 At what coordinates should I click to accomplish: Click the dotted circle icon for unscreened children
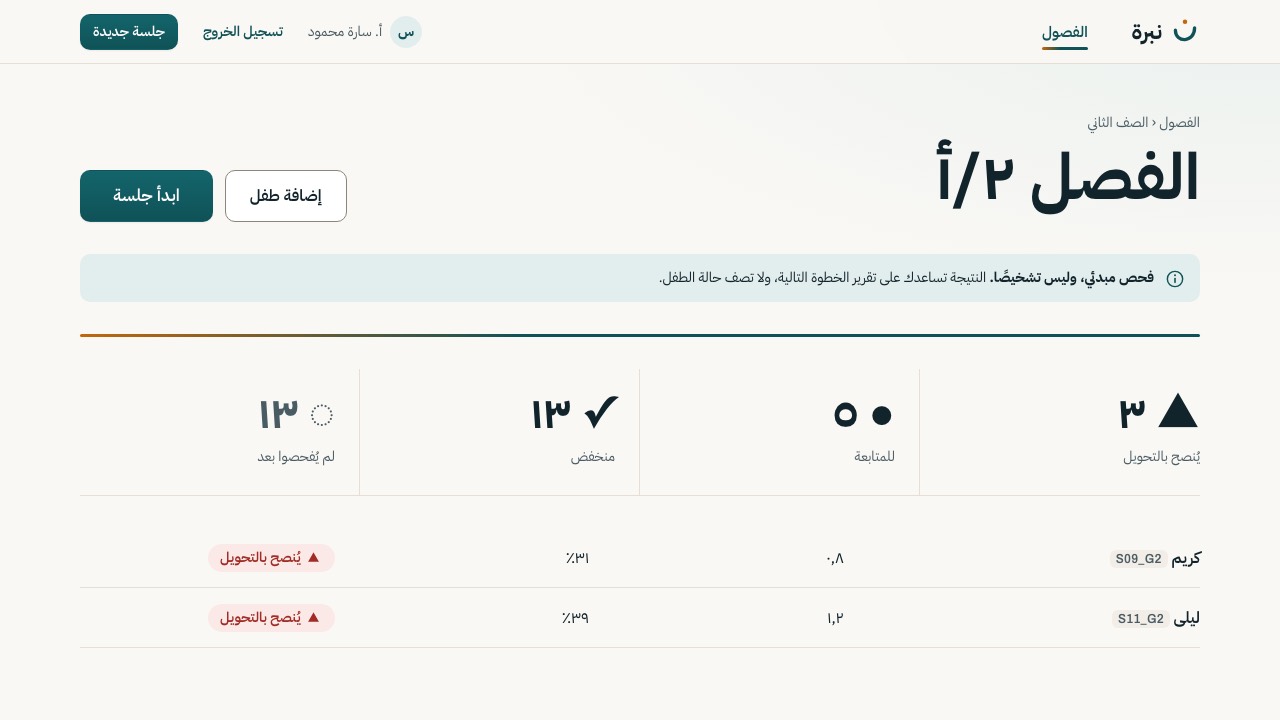(x=322, y=415)
